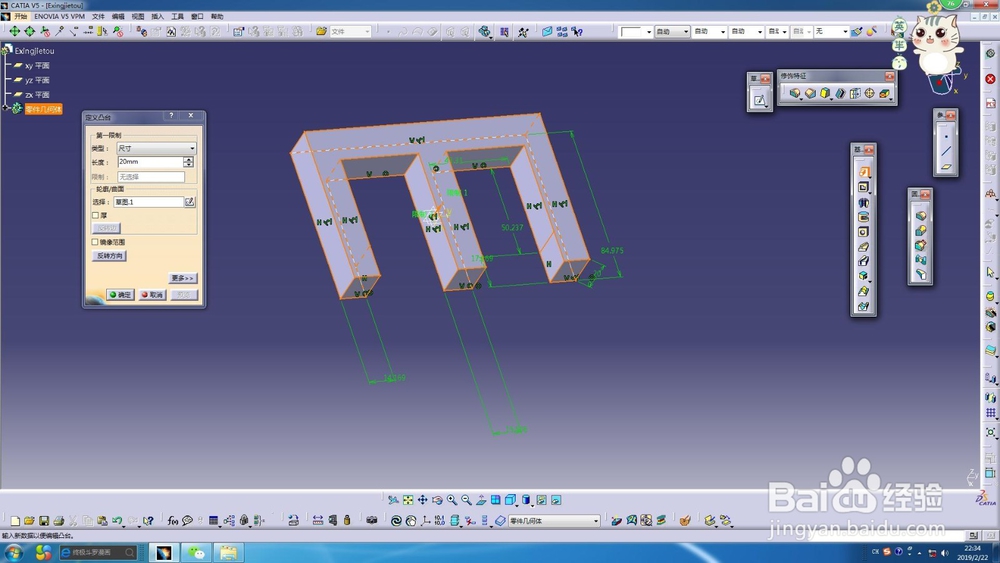Viewport: 1000px width, 563px height.
Task: Select the Shell tool
Action: pos(840,93)
